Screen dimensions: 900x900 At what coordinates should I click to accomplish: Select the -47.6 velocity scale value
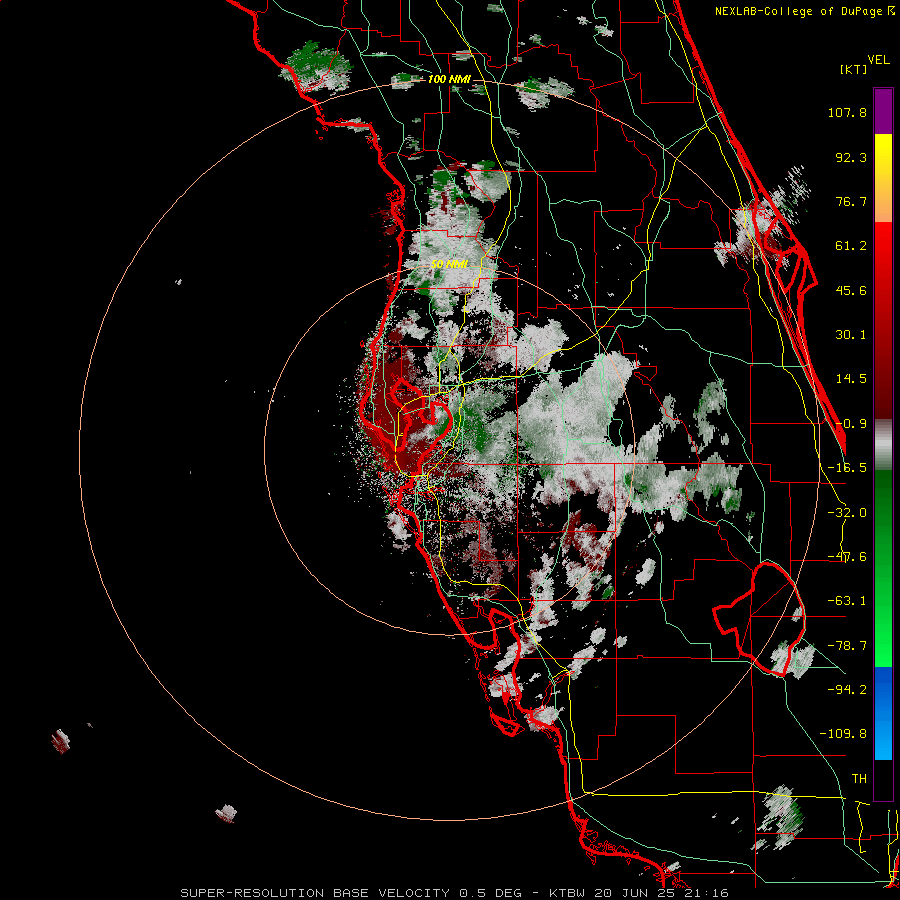pyautogui.click(x=847, y=557)
